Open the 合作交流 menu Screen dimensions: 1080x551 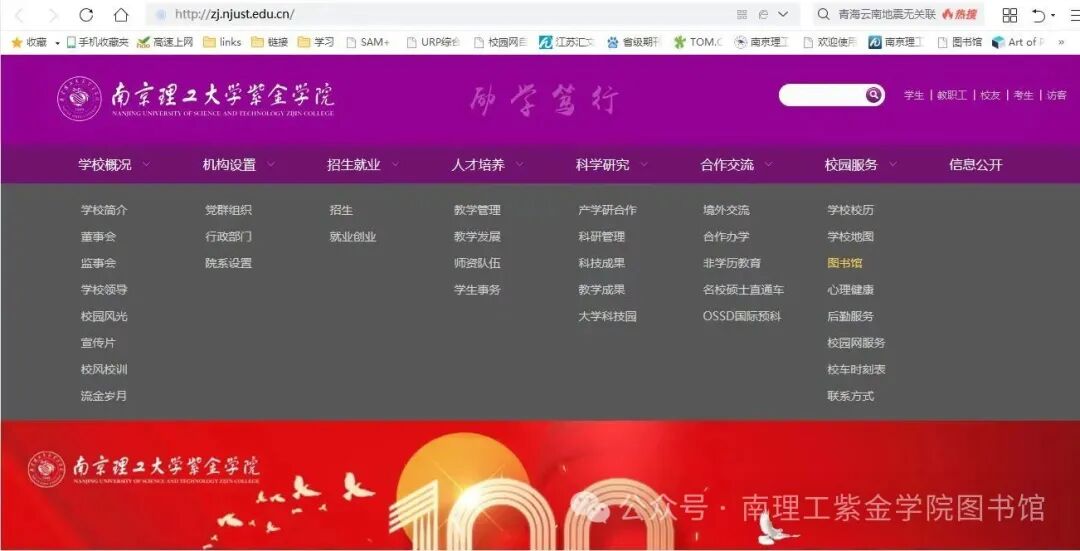pyautogui.click(x=727, y=165)
